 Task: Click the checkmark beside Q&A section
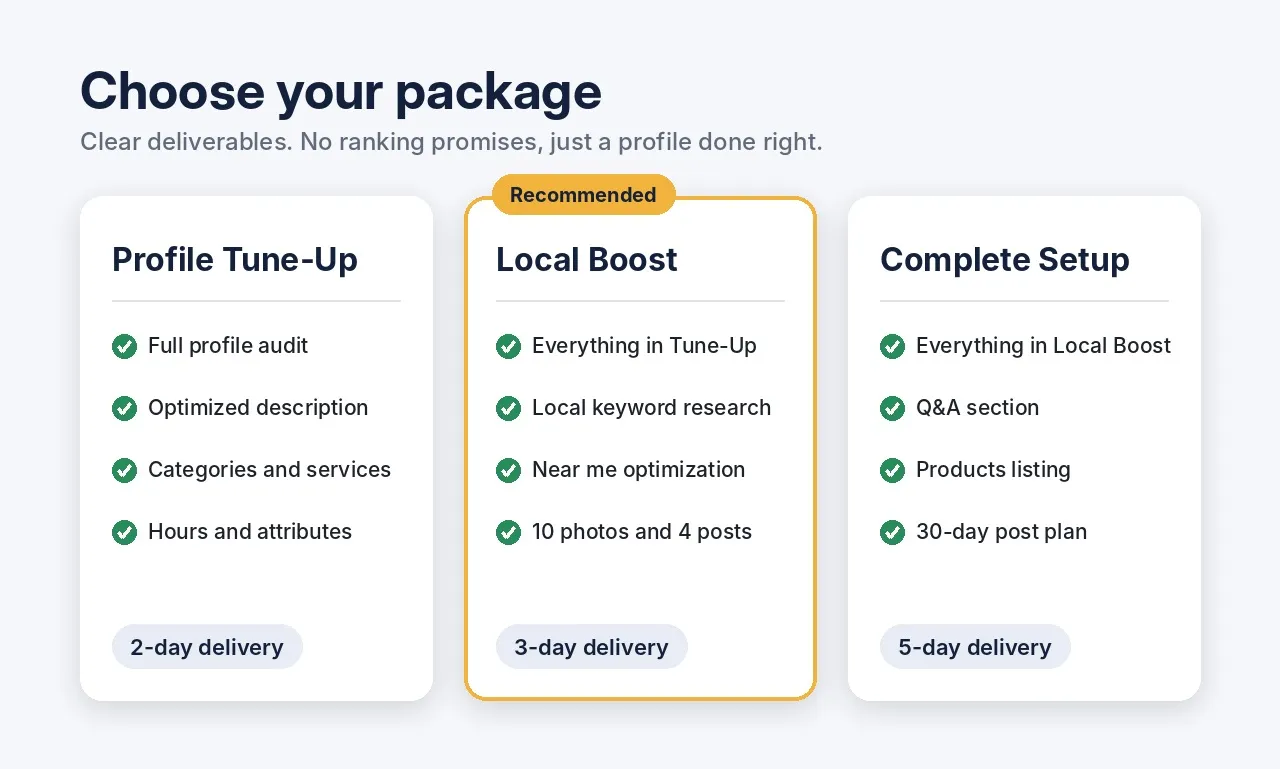892,408
